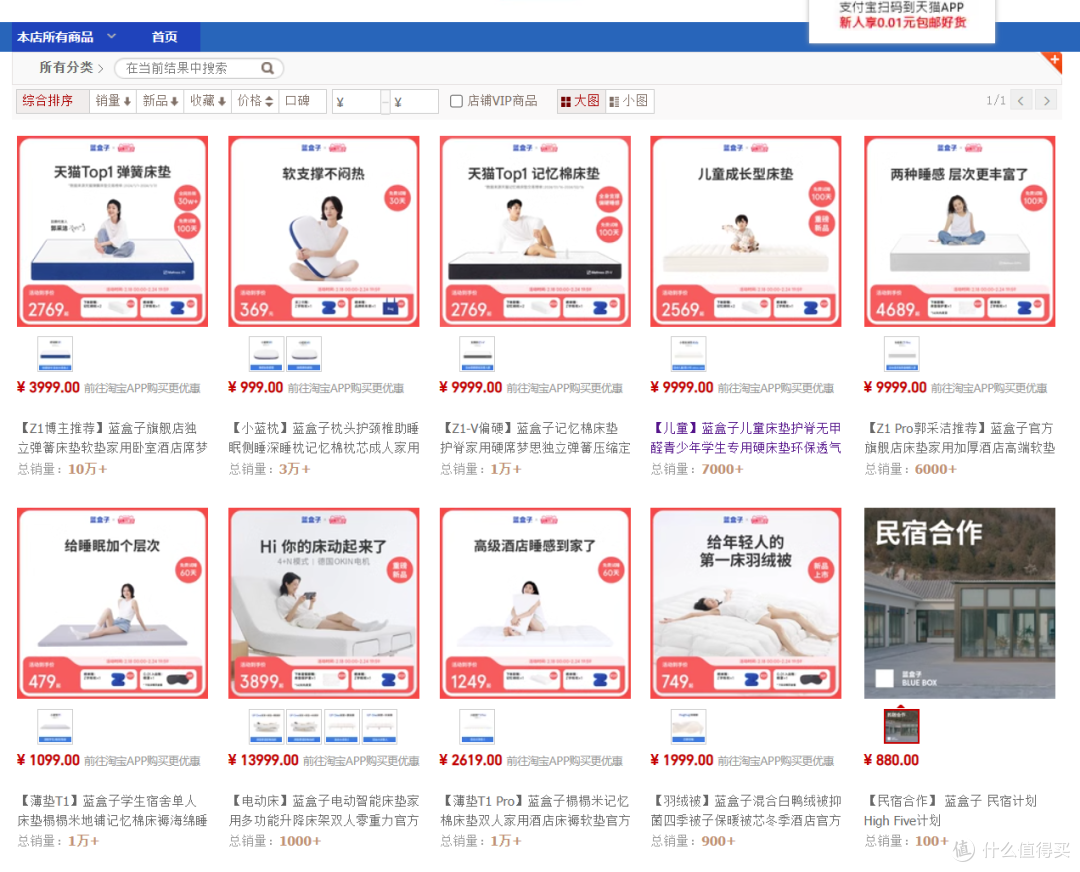The height and width of the screenshot is (872, 1080).
Task: Select variant thumbnail under Z1-V mattress
Action: pos(477,354)
